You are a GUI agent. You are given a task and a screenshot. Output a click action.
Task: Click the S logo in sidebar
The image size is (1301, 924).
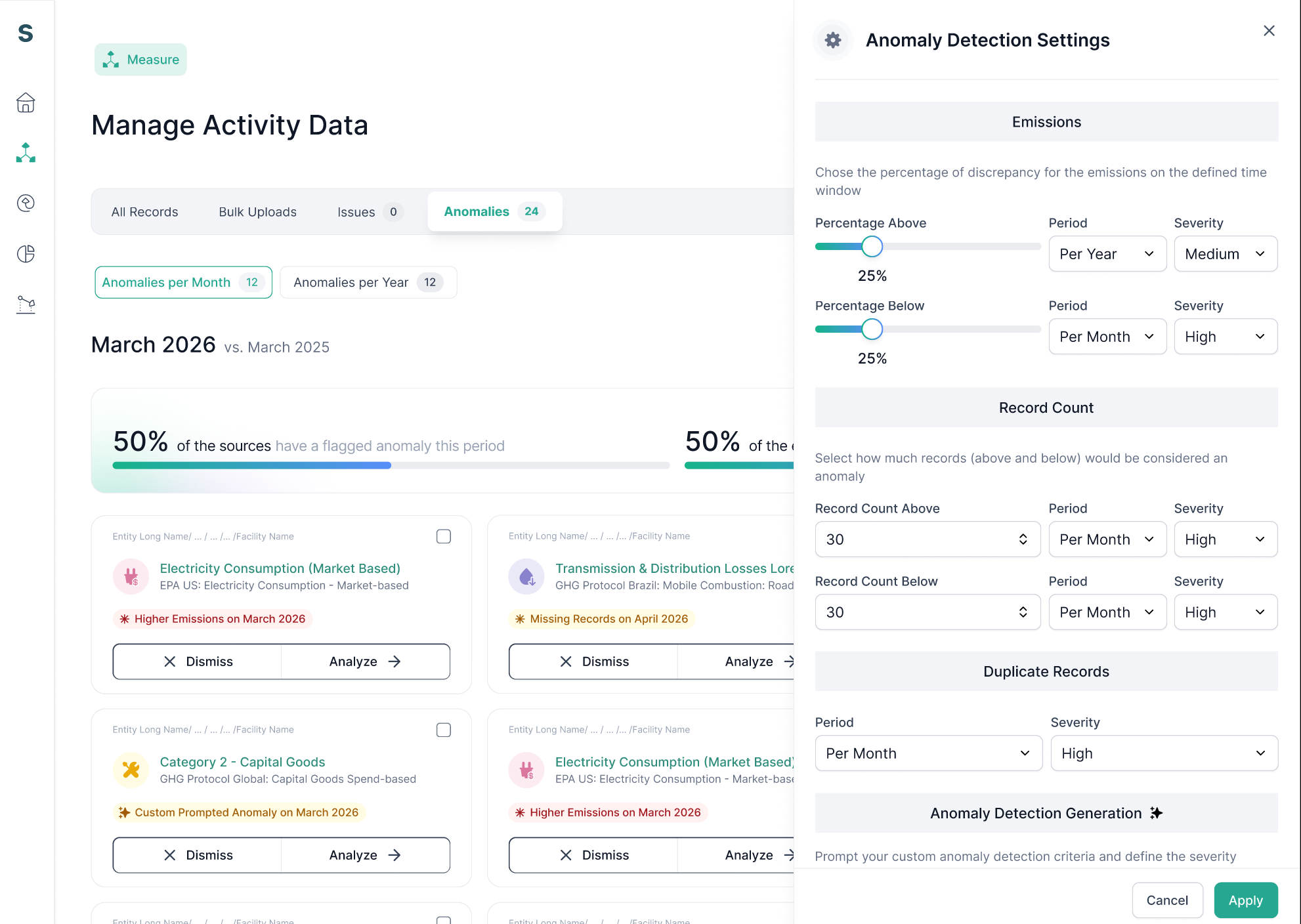(x=26, y=33)
